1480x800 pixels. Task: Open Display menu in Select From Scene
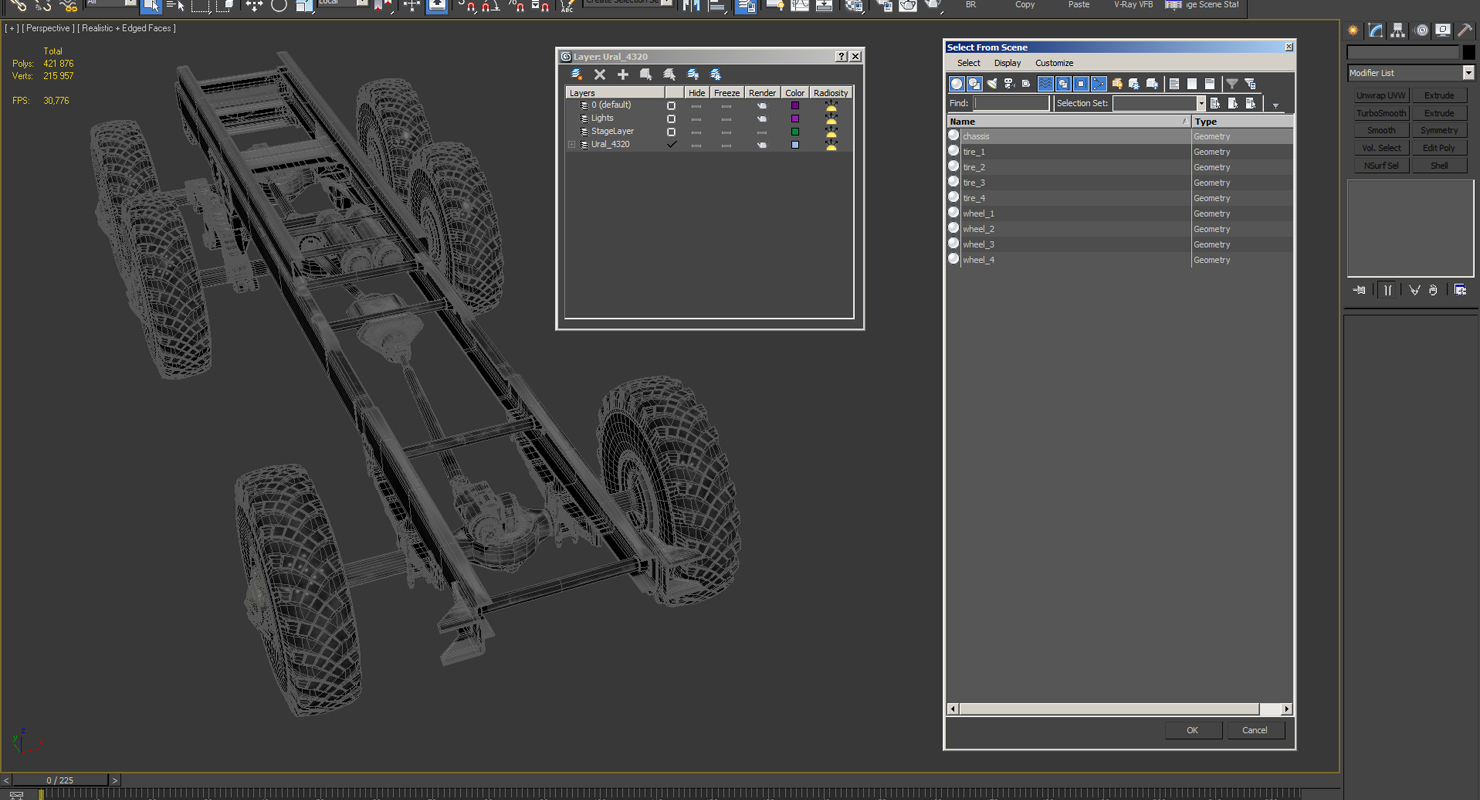(1007, 63)
